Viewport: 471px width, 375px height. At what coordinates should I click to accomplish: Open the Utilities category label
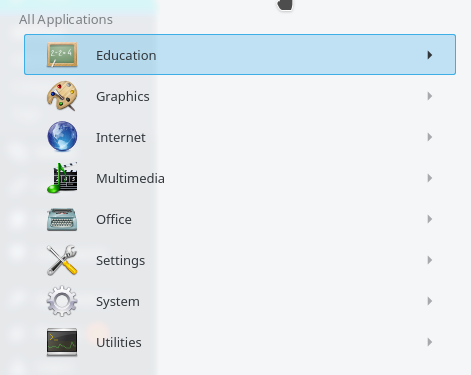click(x=119, y=342)
